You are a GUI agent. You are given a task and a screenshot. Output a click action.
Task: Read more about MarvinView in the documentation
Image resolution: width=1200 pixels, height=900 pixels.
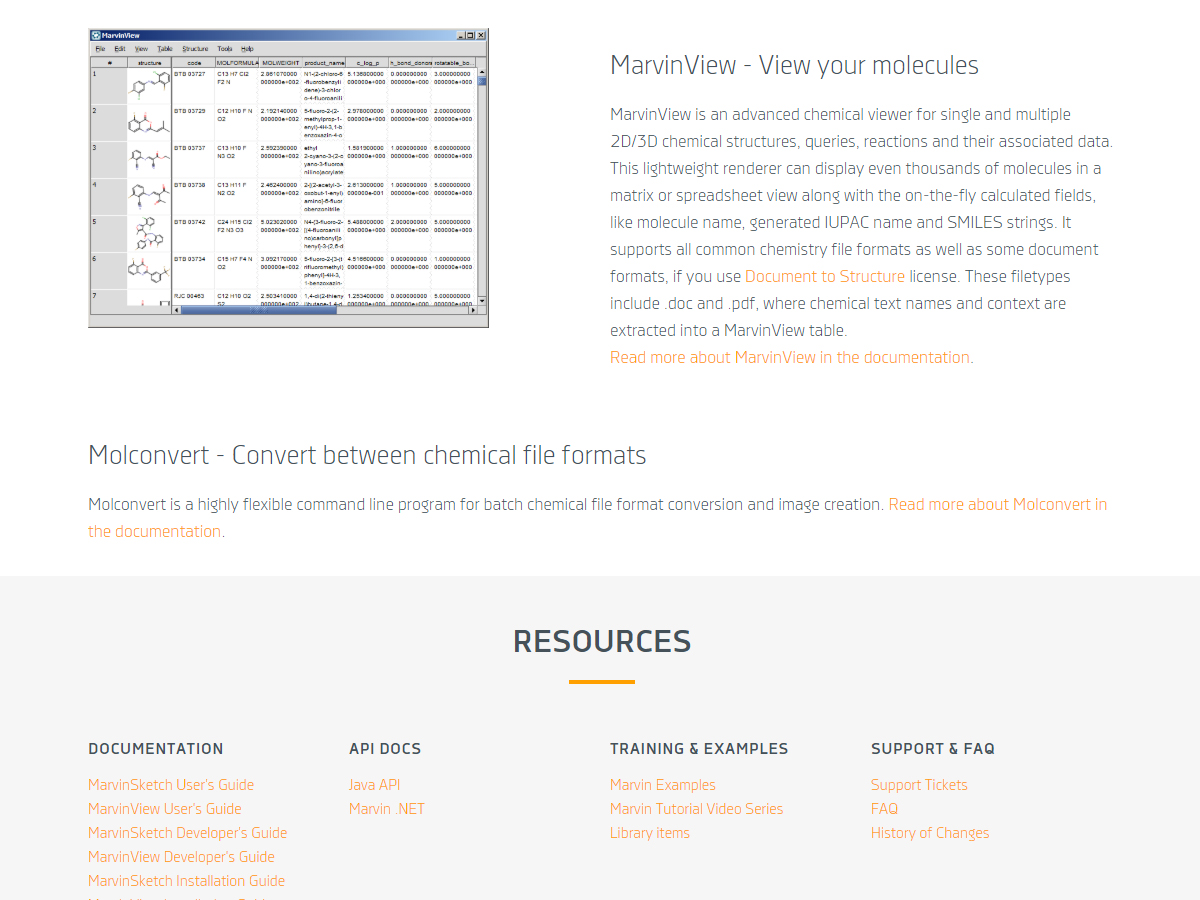790,357
